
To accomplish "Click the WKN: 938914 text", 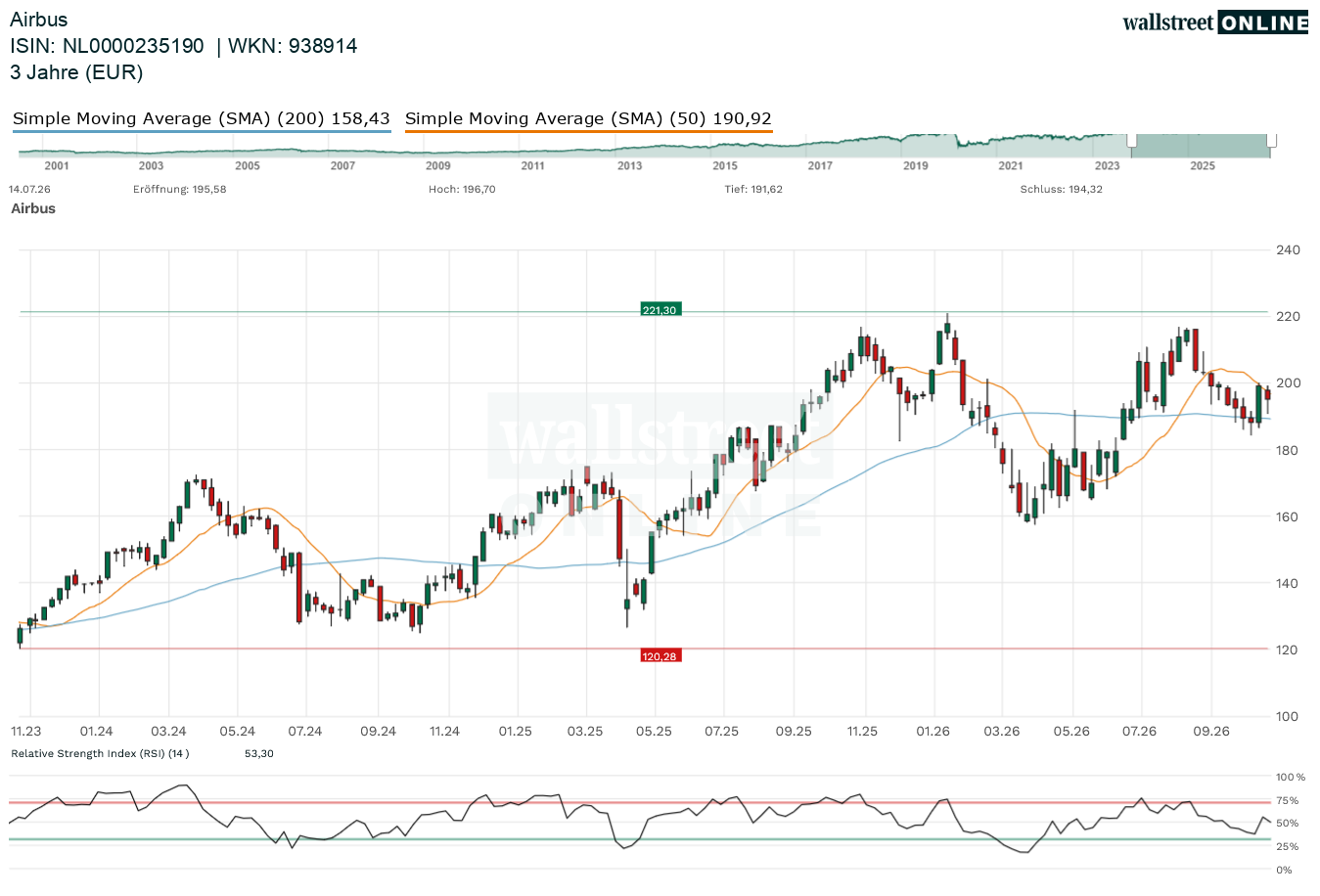I will click(293, 46).
